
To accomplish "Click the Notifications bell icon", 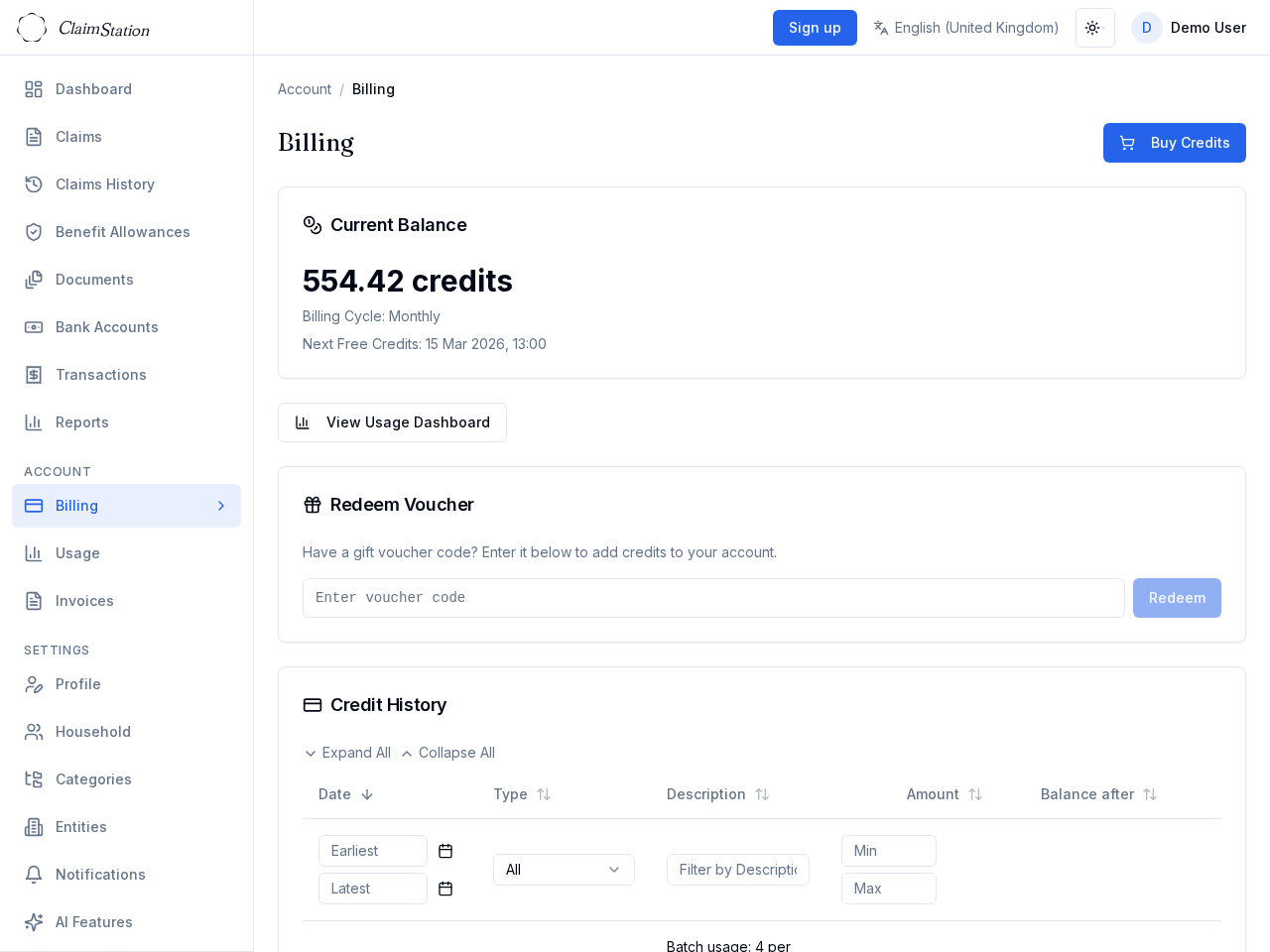I will click(34, 875).
